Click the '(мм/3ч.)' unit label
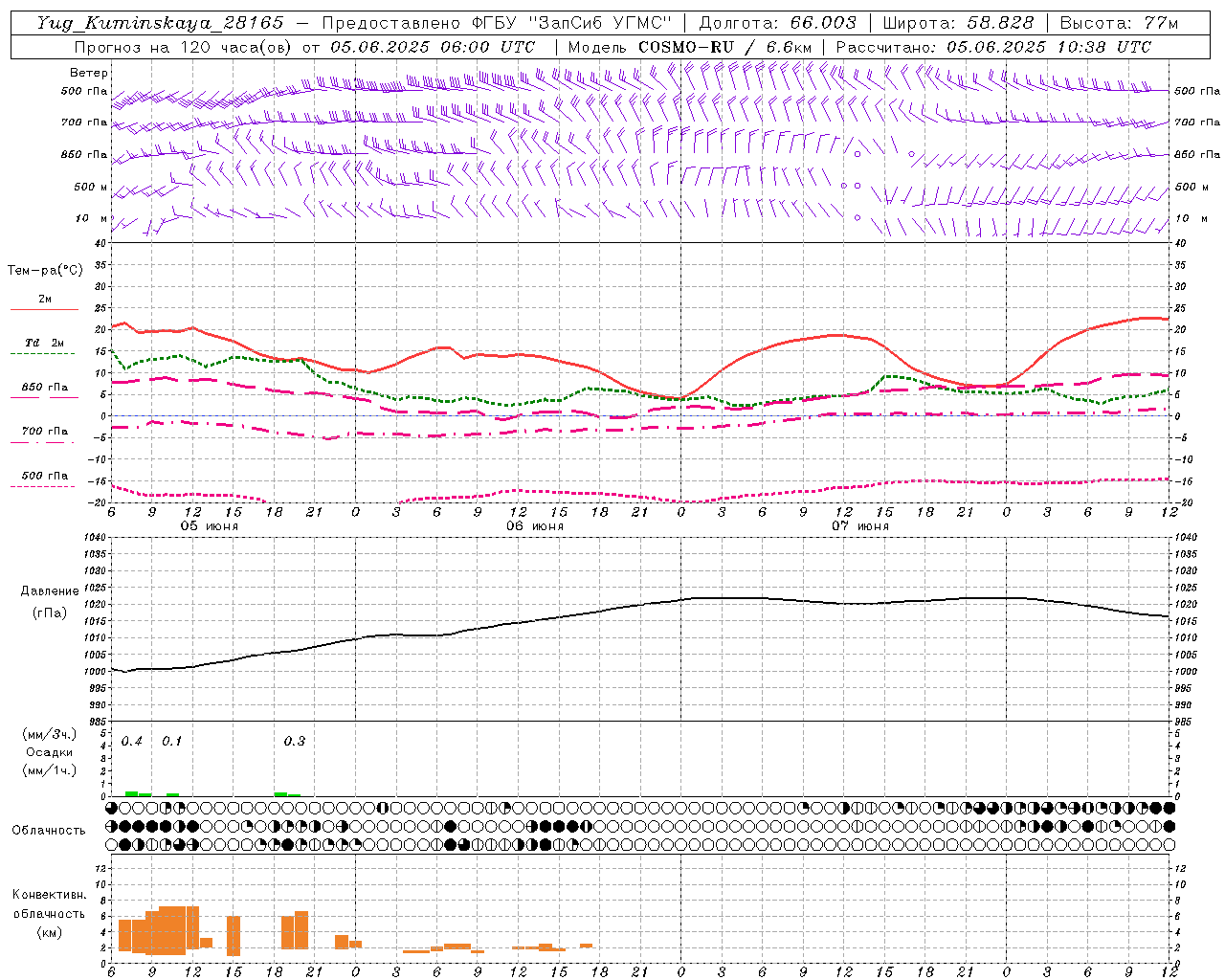The image size is (1225, 980). 49,734
